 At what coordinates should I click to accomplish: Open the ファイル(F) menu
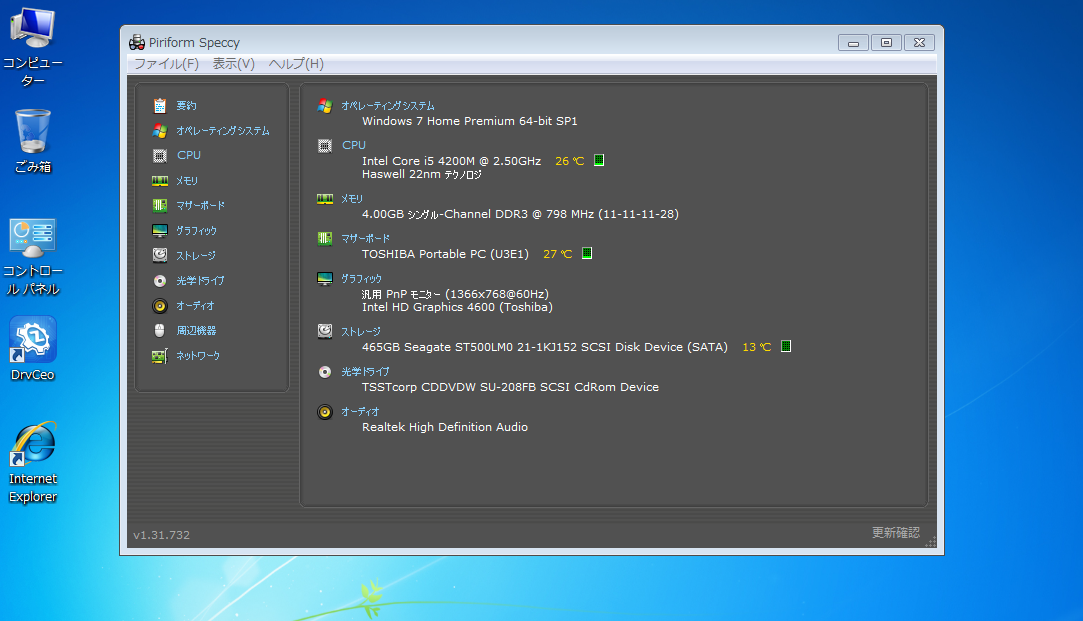(166, 64)
